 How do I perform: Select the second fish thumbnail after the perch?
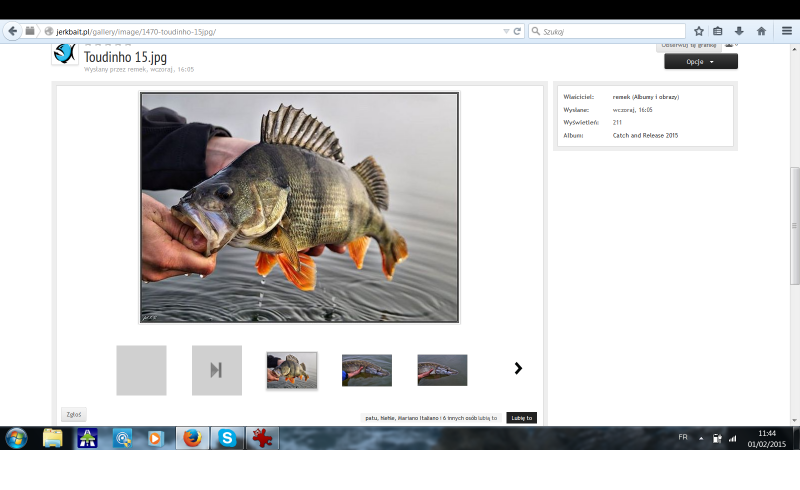click(442, 370)
